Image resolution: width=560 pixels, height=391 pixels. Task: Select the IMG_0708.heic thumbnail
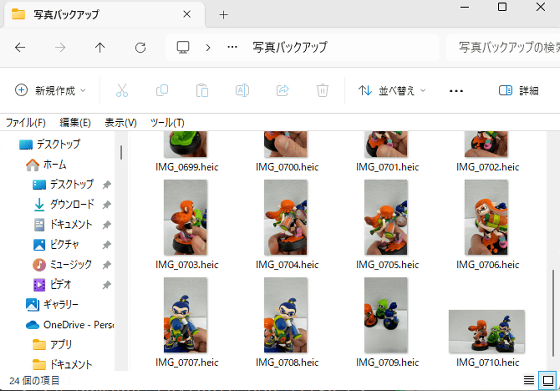286,315
